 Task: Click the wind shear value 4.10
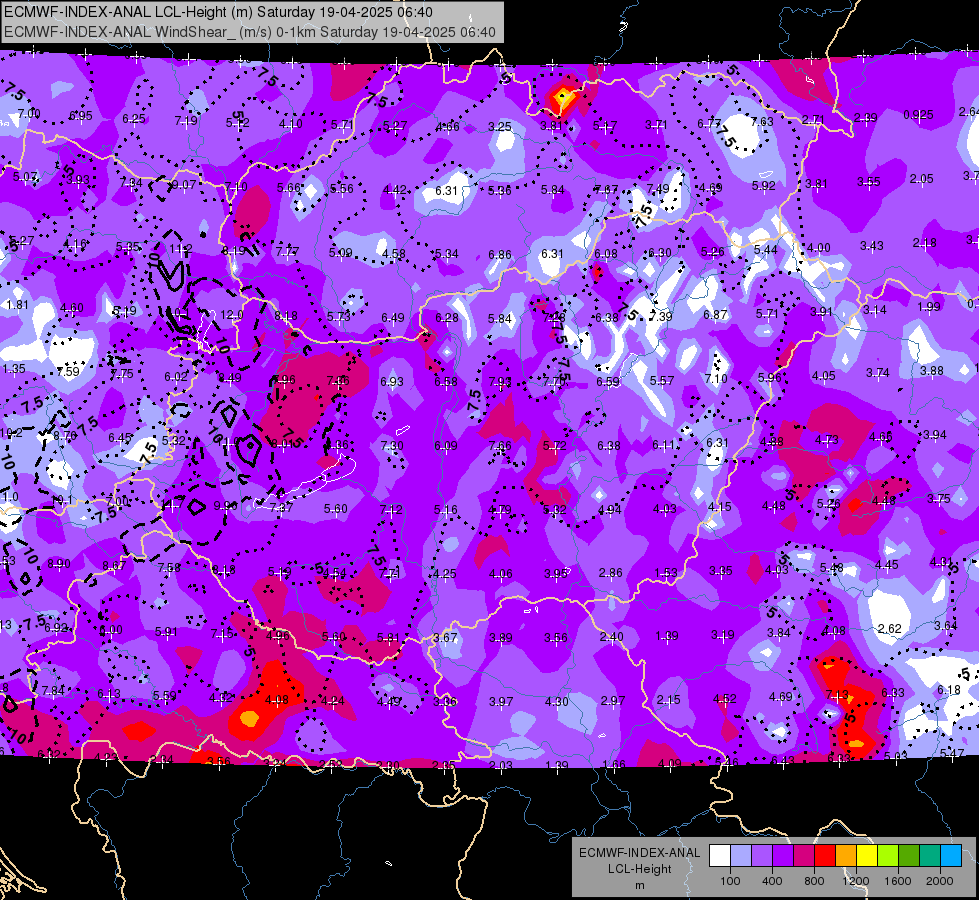[x=290, y=124]
